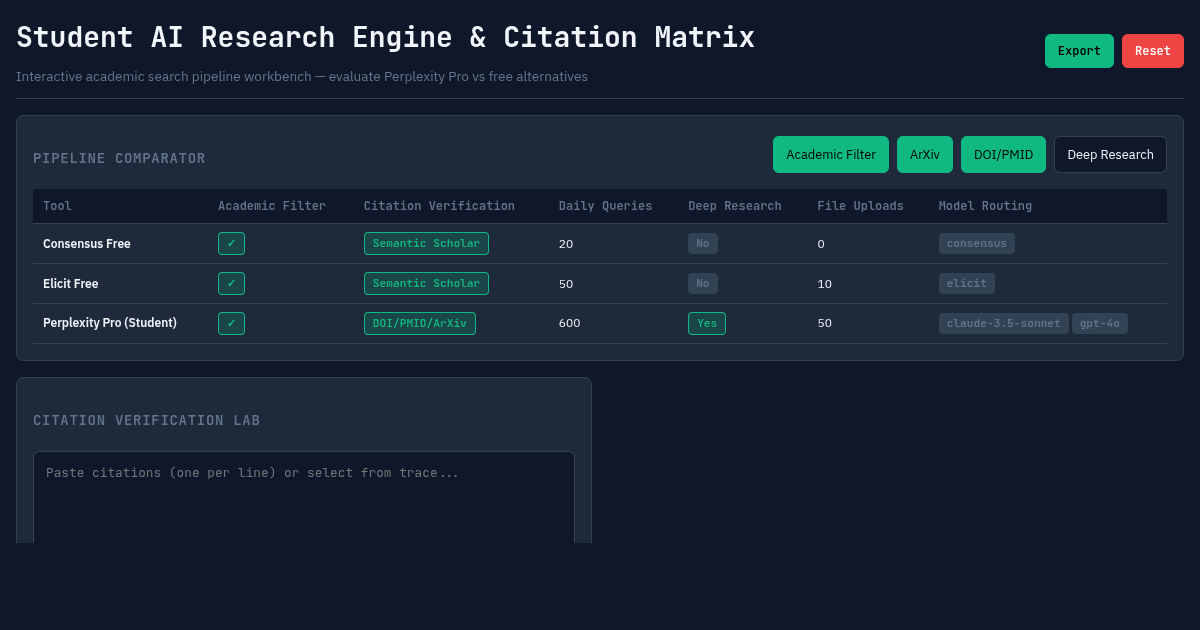
Task: Click the Pipeline Comparator heading
Action: 119,158
